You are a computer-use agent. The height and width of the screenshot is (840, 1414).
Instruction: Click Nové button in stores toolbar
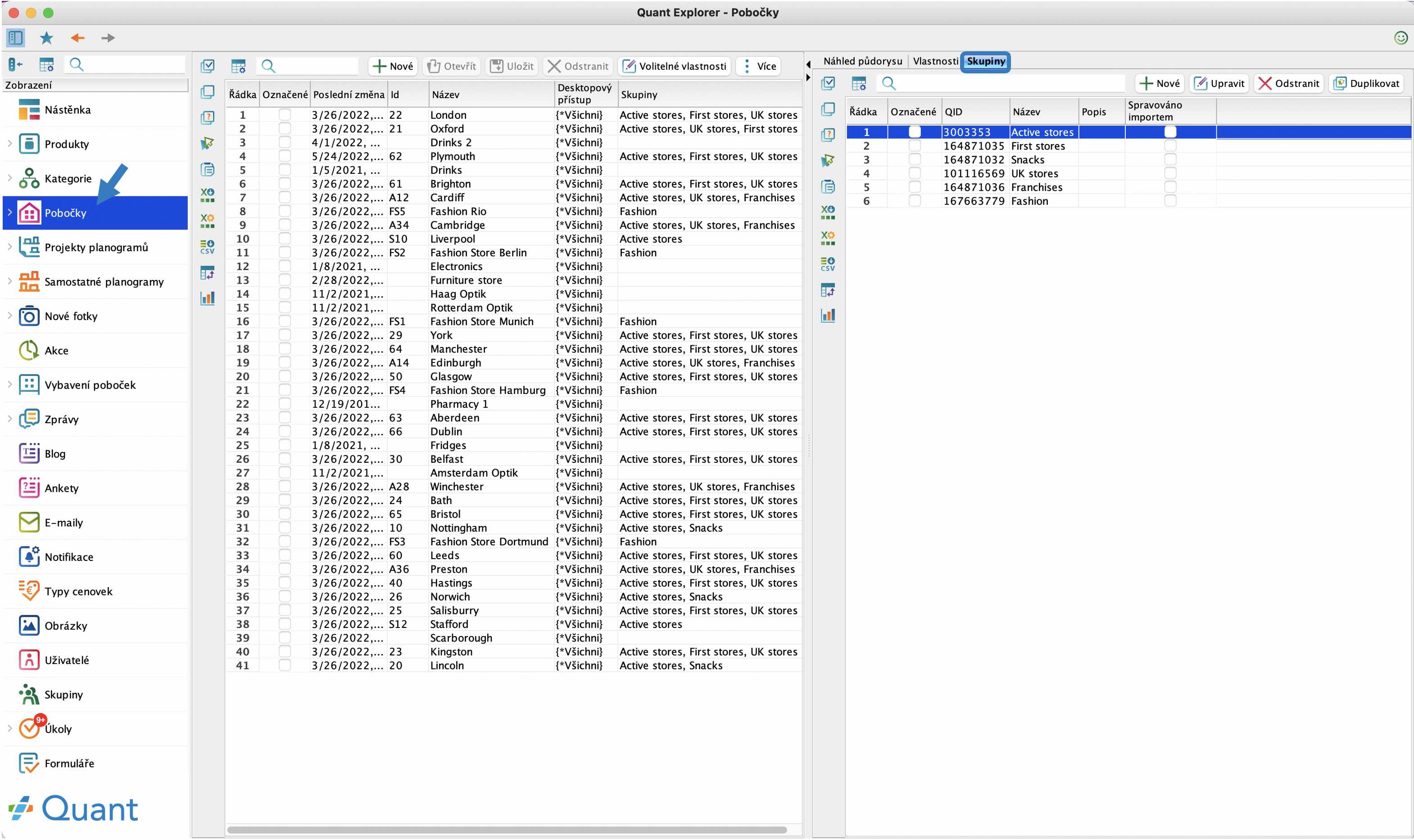[x=393, y=66]
